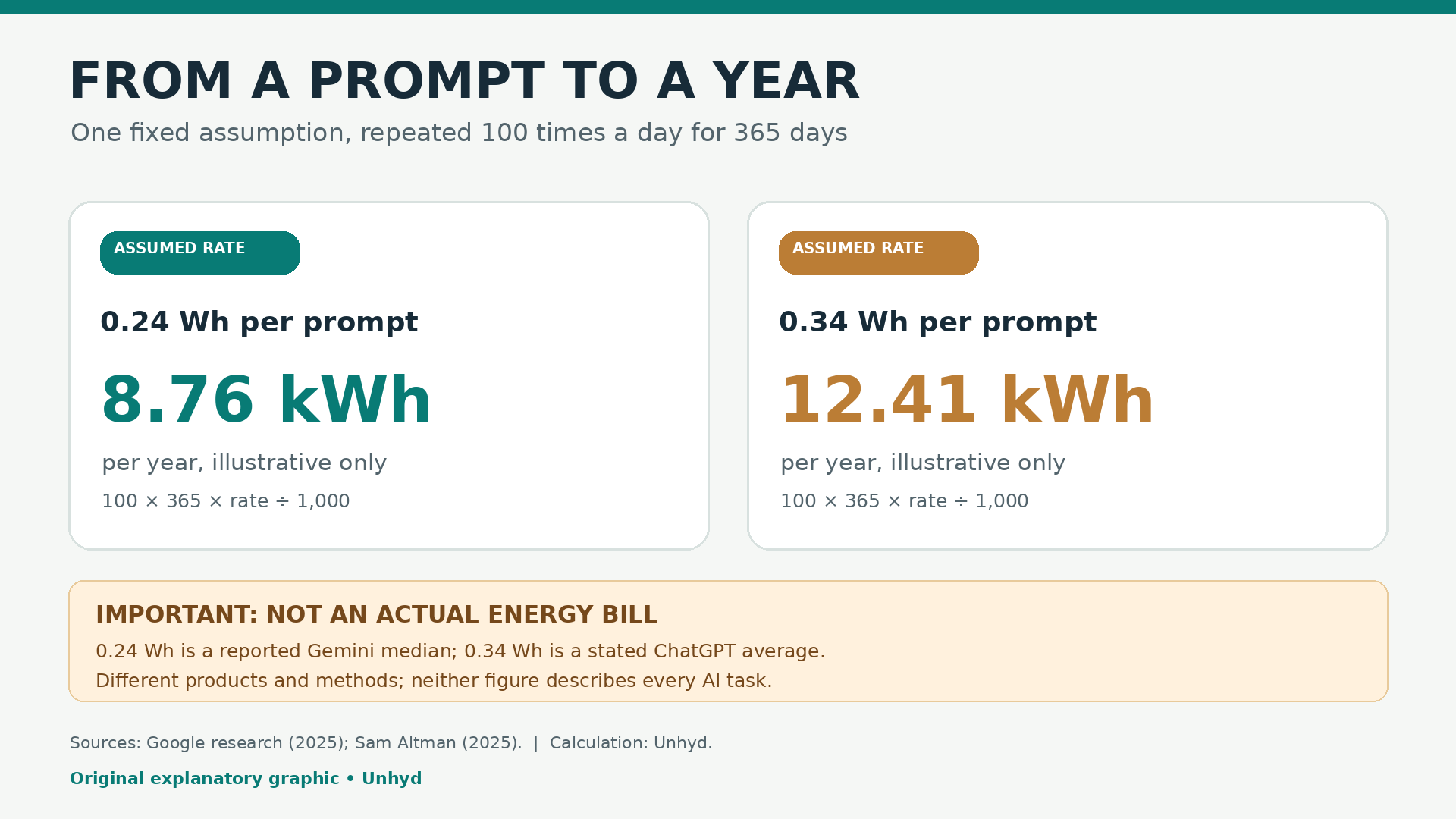Click the teal top banner bar
Image resolution: width=1456 pixels, height=819 pixels.
point(728,7)
